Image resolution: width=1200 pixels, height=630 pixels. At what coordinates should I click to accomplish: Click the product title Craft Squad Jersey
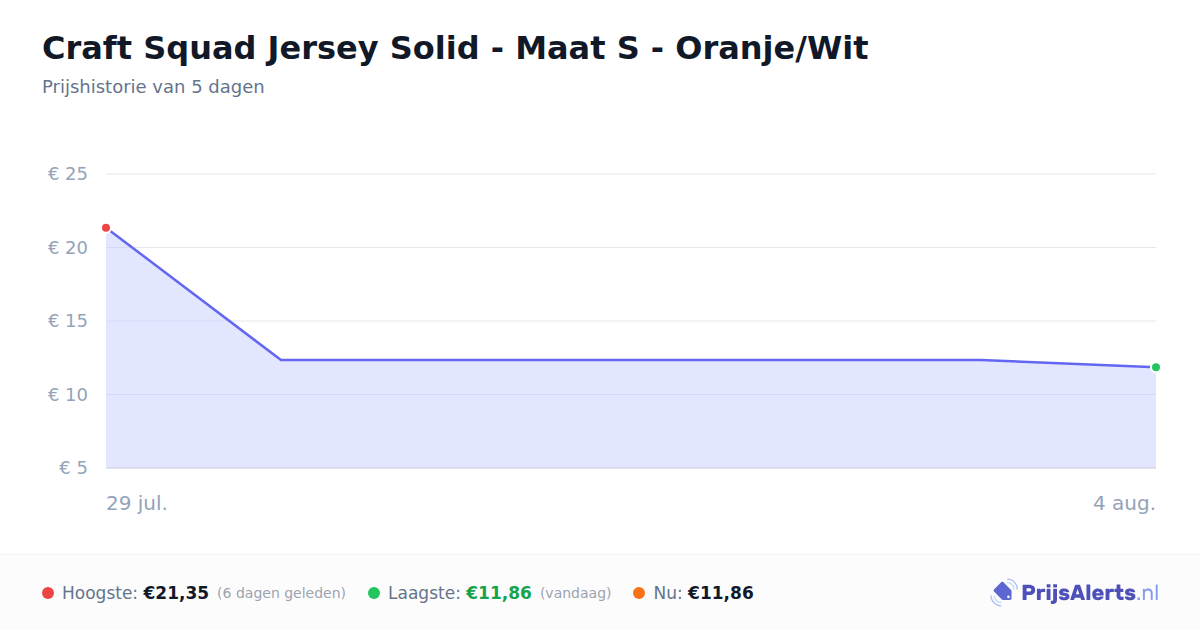[x=455, y=48]
